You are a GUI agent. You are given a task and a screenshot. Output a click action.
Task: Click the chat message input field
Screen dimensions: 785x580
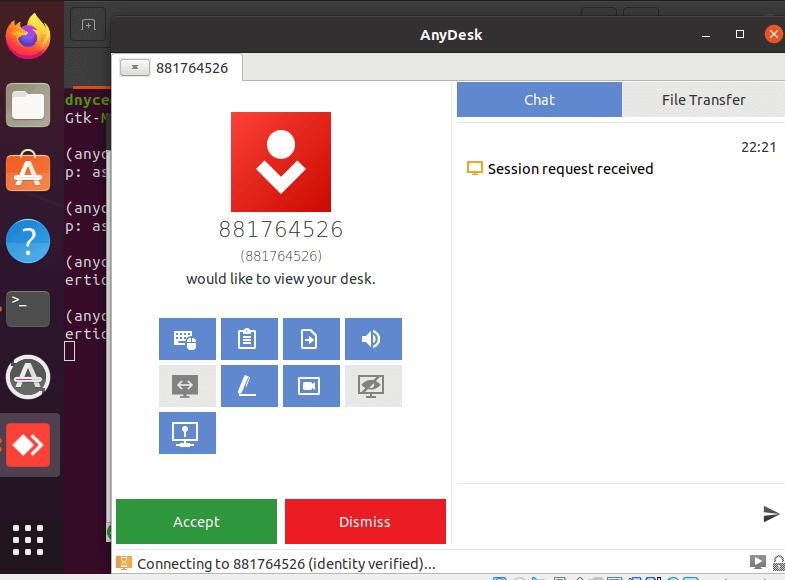pos(608,513)
